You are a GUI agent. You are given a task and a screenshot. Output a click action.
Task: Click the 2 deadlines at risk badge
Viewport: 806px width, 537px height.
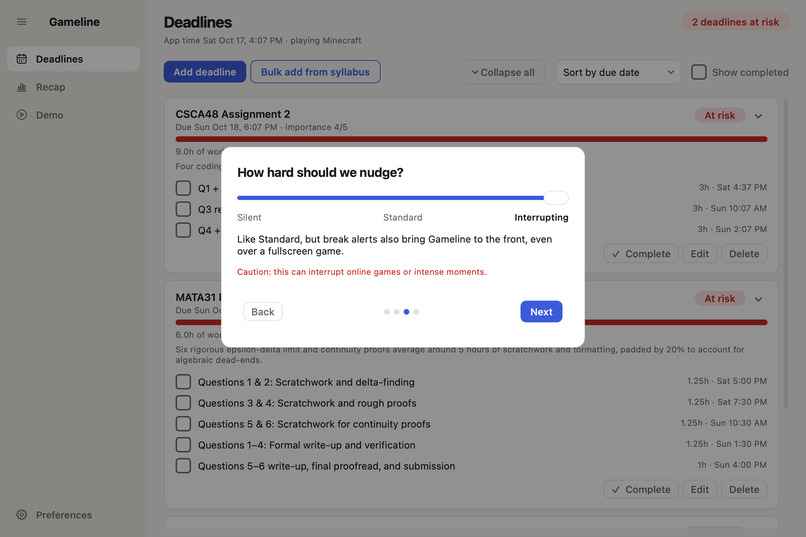735,22
